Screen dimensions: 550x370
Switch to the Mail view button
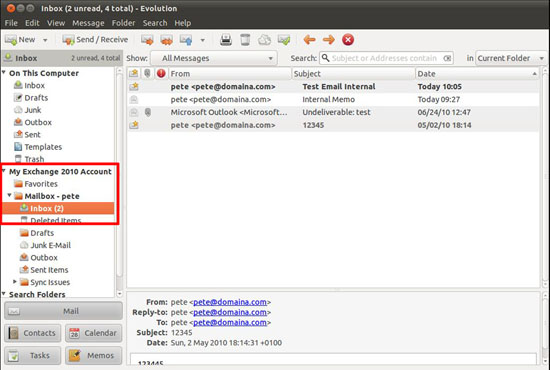[63, 311]
